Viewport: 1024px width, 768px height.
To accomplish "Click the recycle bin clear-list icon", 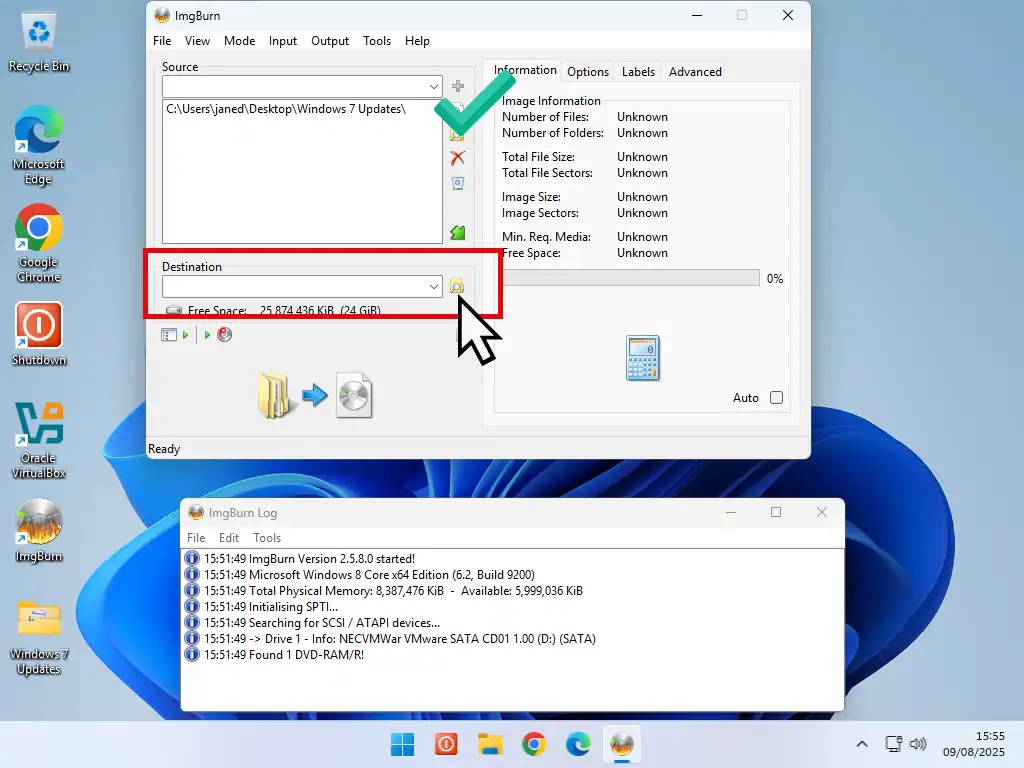I will click(457, 183).
